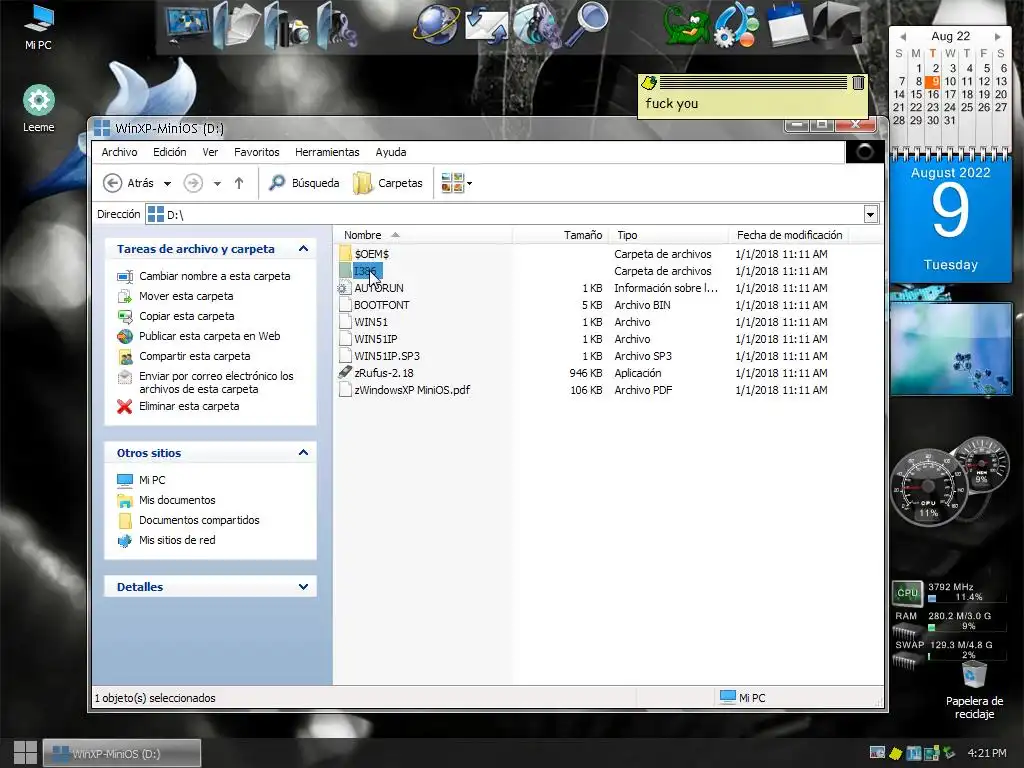Screen dimensions: 1024x768
Task: Click the zRufus-2.18 application icon
Action: (345, 372)
